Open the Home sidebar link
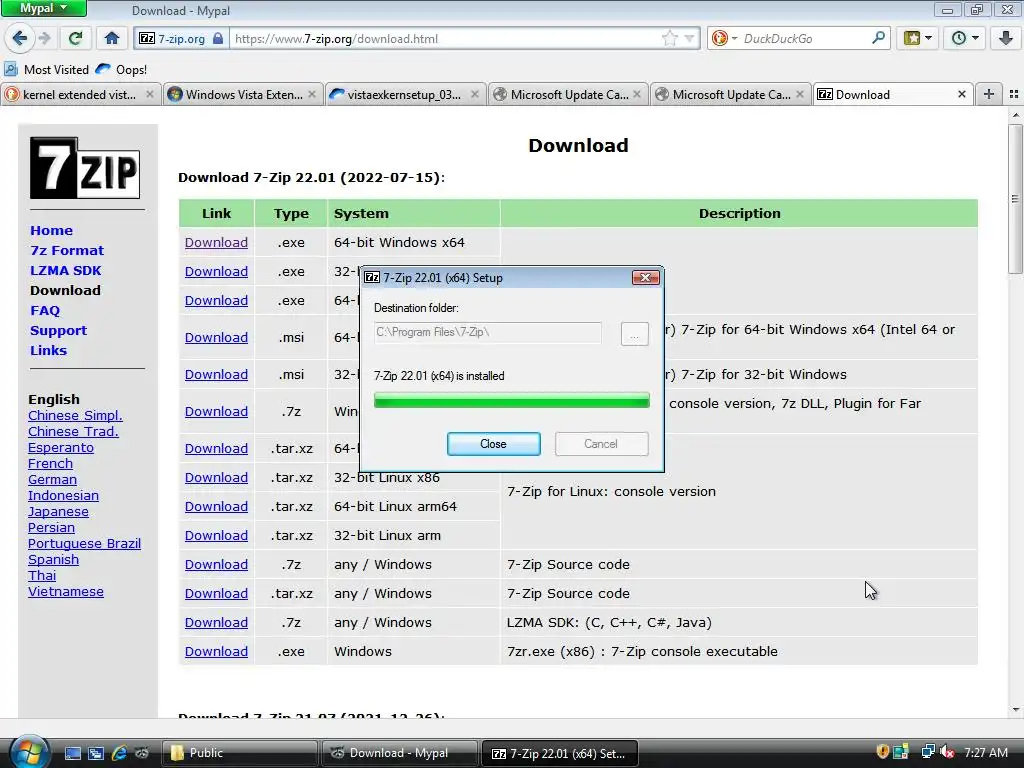 tap(52, 231)
